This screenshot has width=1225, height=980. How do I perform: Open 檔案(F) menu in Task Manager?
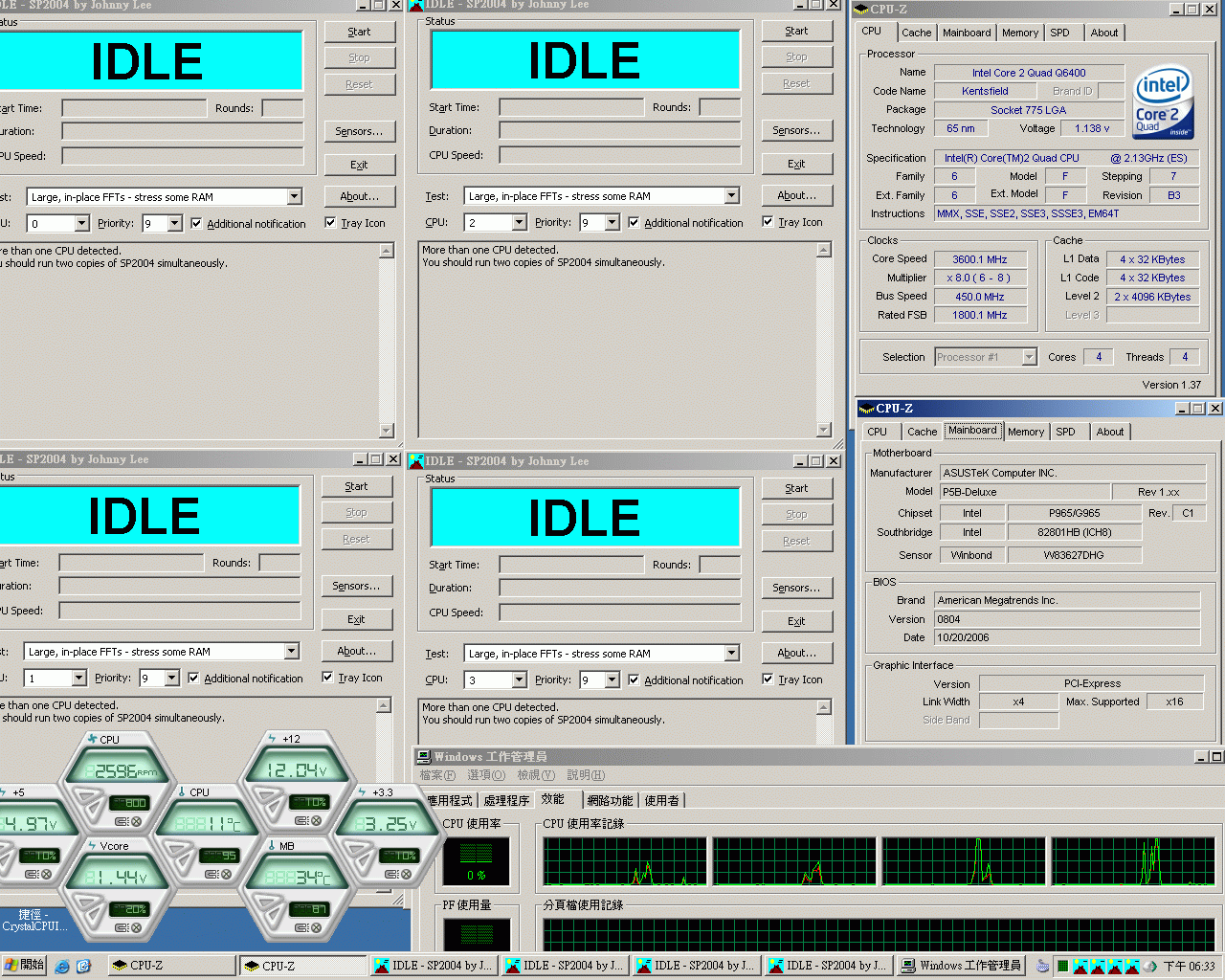(x=437, y=775)
